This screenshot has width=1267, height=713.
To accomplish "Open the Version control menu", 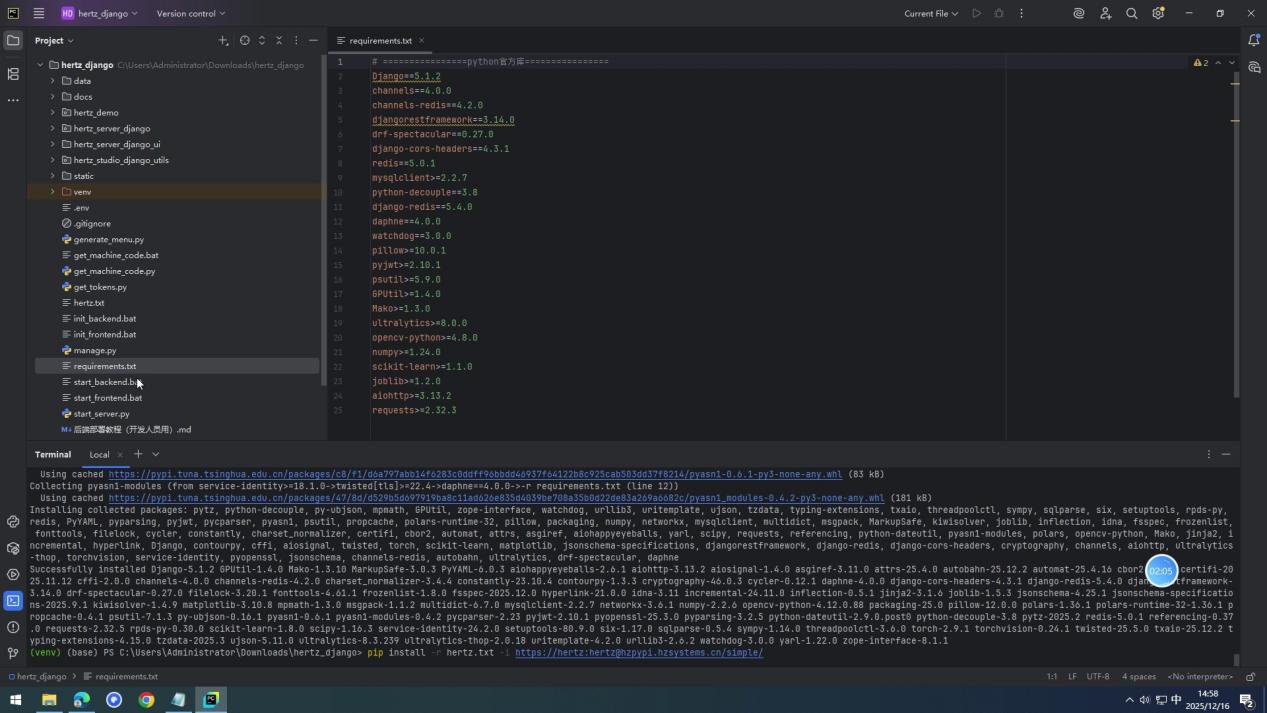I will coord(190,13).
